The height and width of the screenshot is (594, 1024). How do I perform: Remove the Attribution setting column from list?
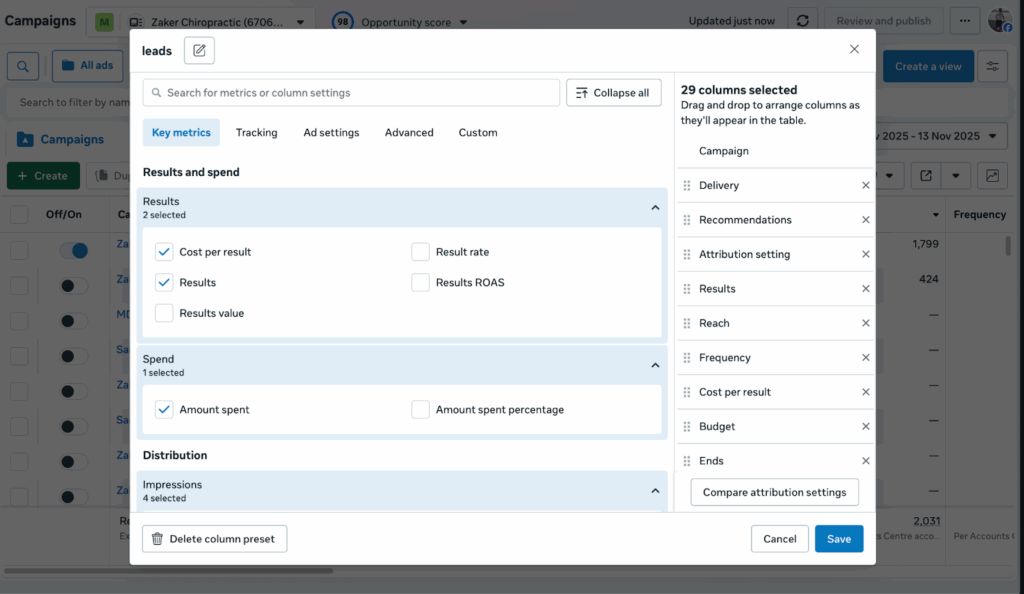point(865,255)
